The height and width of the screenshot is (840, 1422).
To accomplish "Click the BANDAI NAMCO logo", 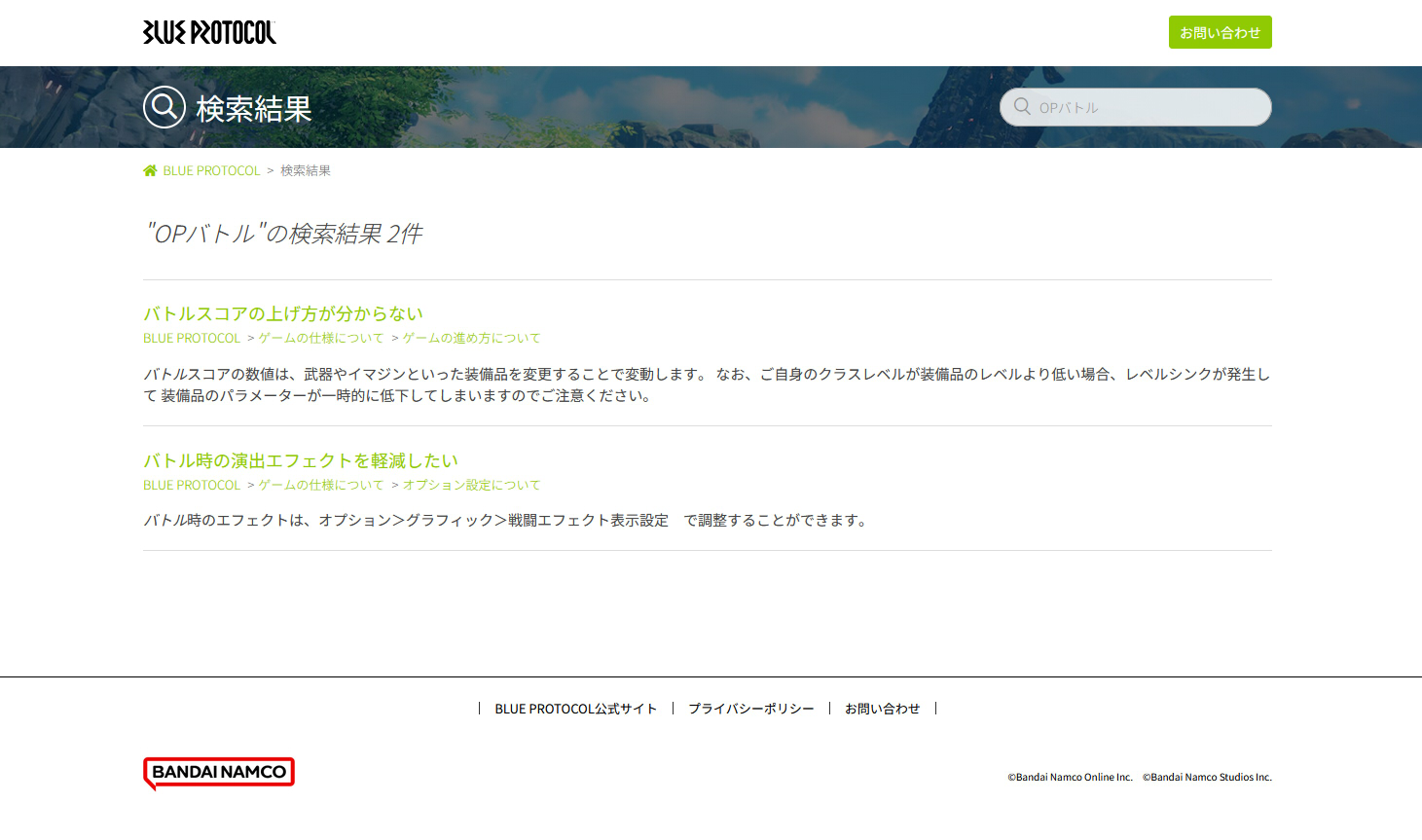I will coord(219,774).
